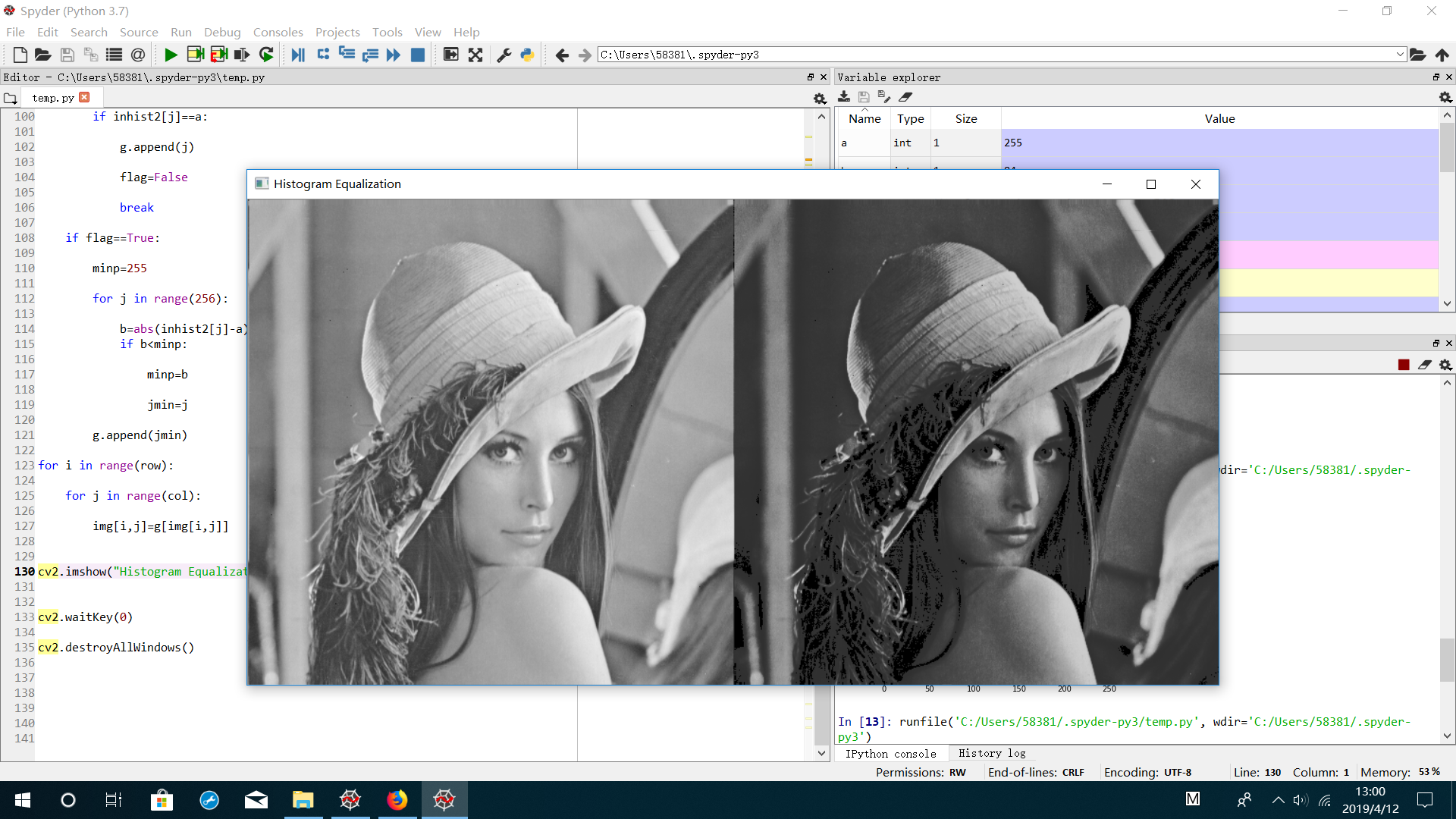This screenshot has width=1456, height=819.
Task: Create a new file in the toolbar
Action: pos(20,55)
